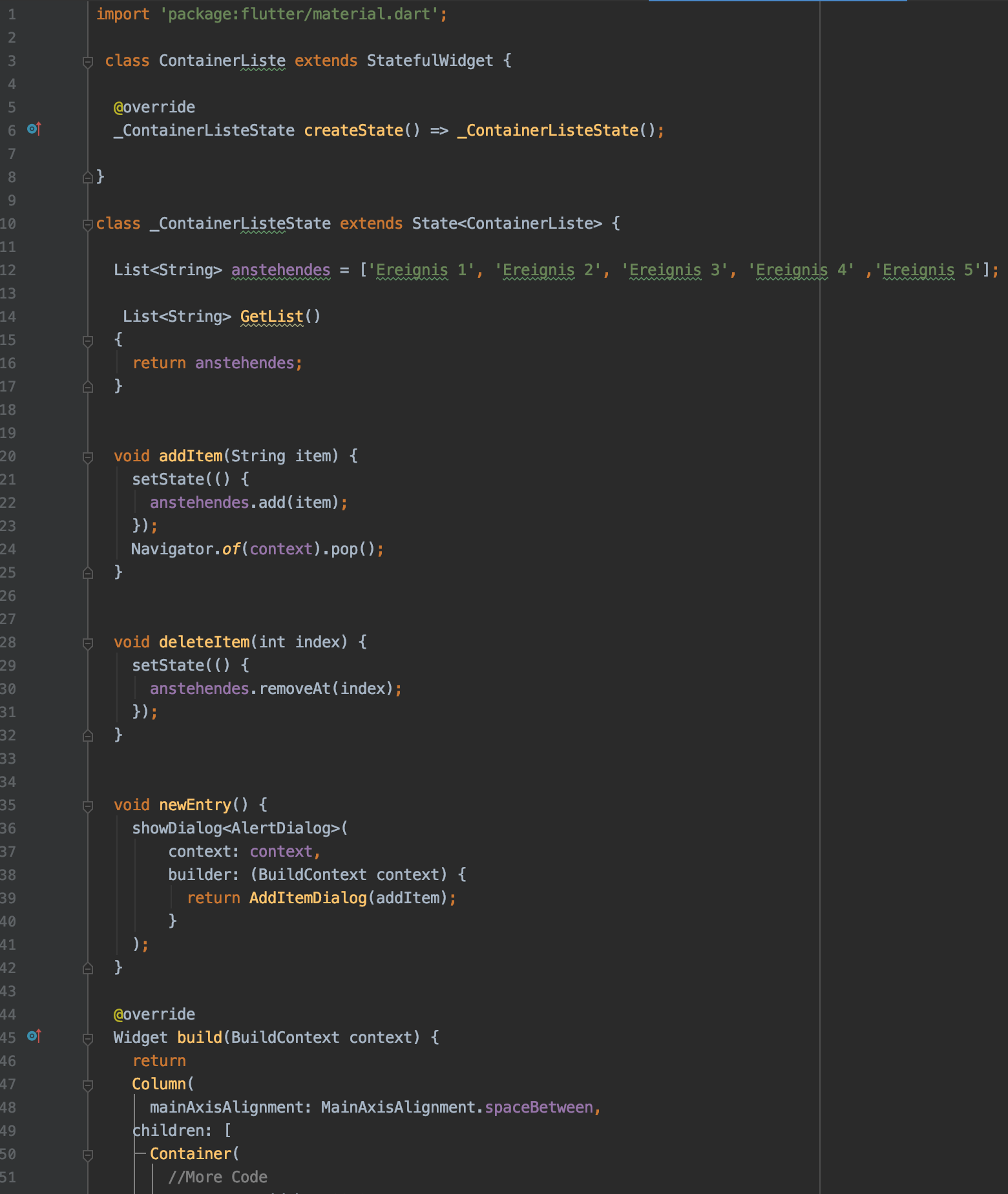This screenshot has width=1008, height=1194.
Task: Click MainAxisAlignment.spaceBetween value
Action: (457, 1107)
